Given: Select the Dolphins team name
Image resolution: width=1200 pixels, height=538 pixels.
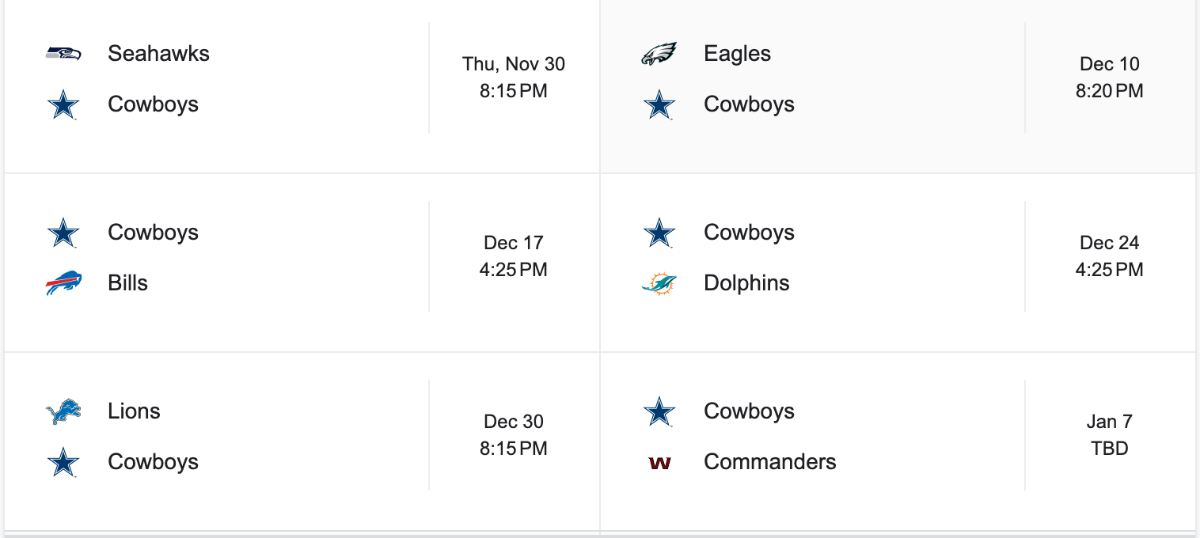Looking at the screenshot, I should 746,283.
